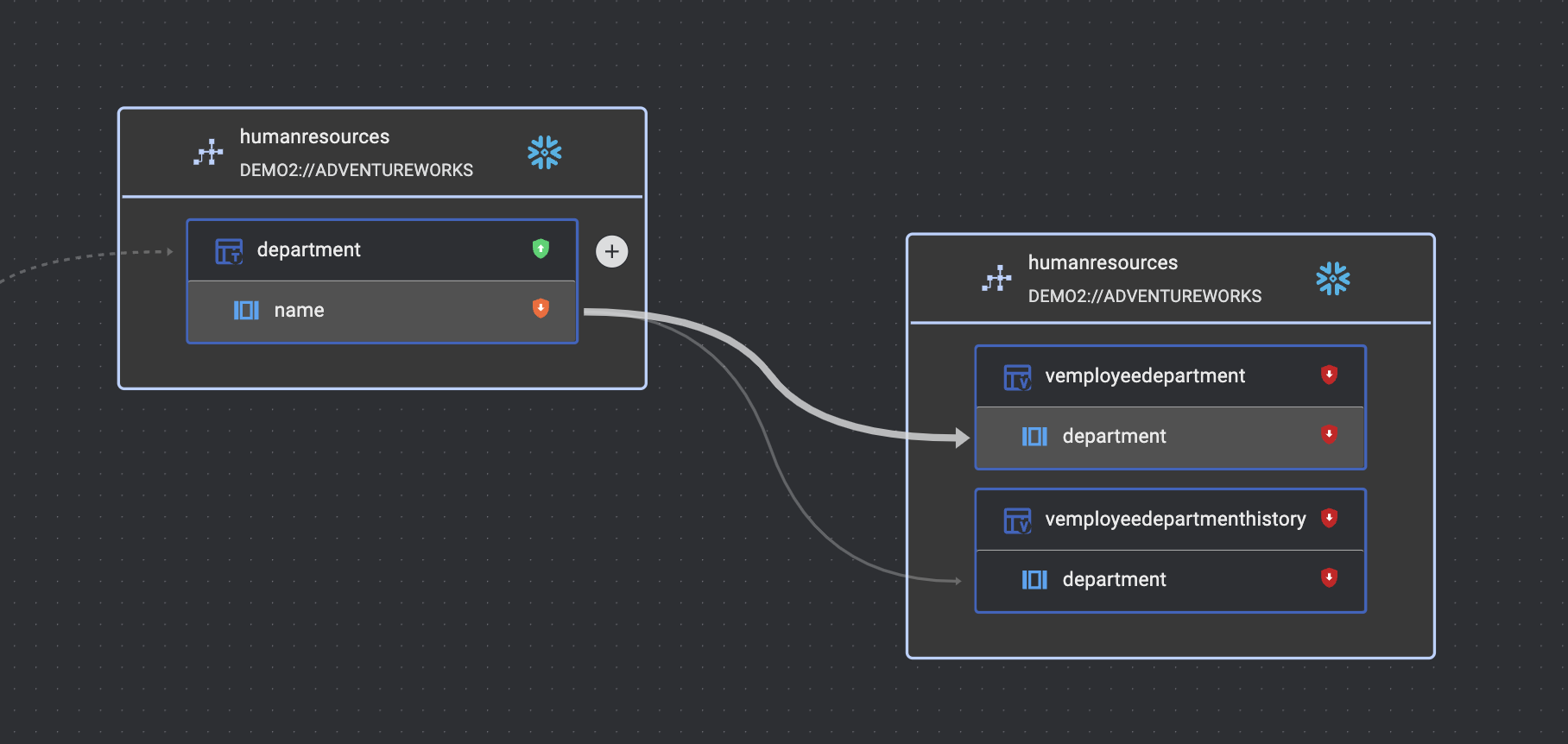Screen dimensions: 1568x744
Task: Click the green shield badge on department table
Action: click(x=541, y=249)
